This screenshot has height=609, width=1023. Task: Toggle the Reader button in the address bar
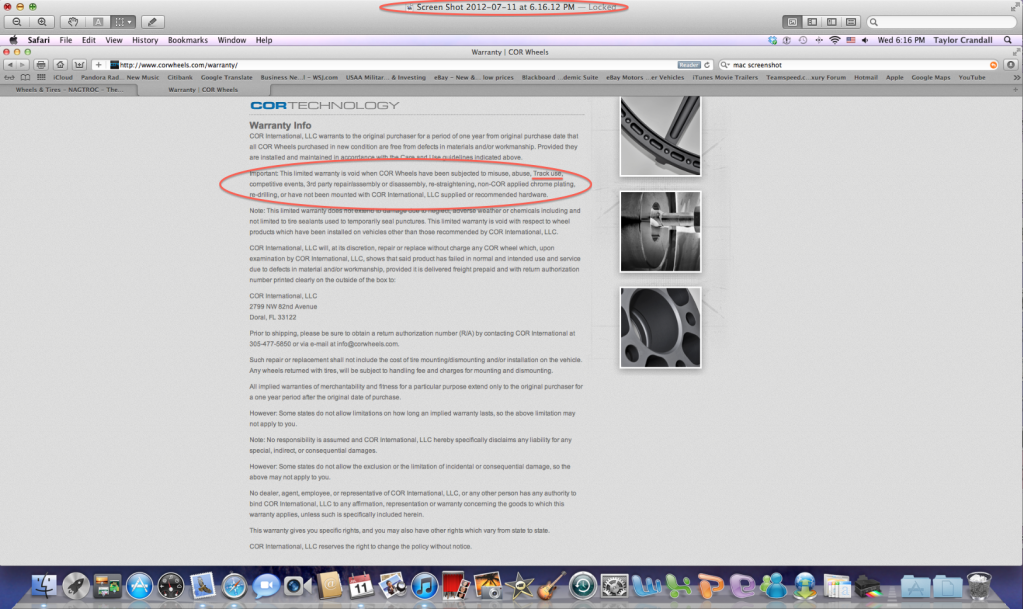(x=688, y=65)
